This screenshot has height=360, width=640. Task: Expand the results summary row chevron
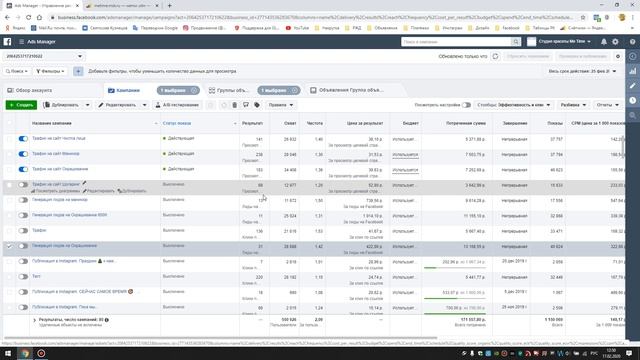pos(35,320)
